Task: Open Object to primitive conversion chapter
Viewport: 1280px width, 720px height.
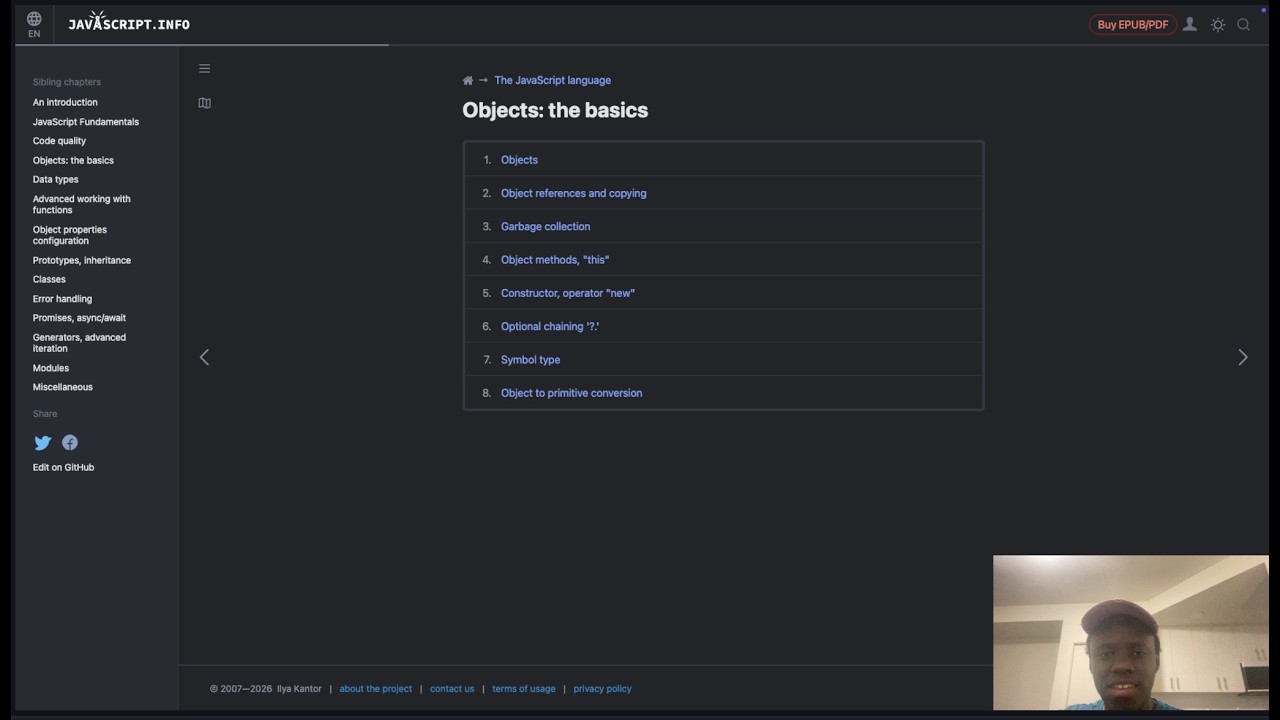Action: pos(571,393)
